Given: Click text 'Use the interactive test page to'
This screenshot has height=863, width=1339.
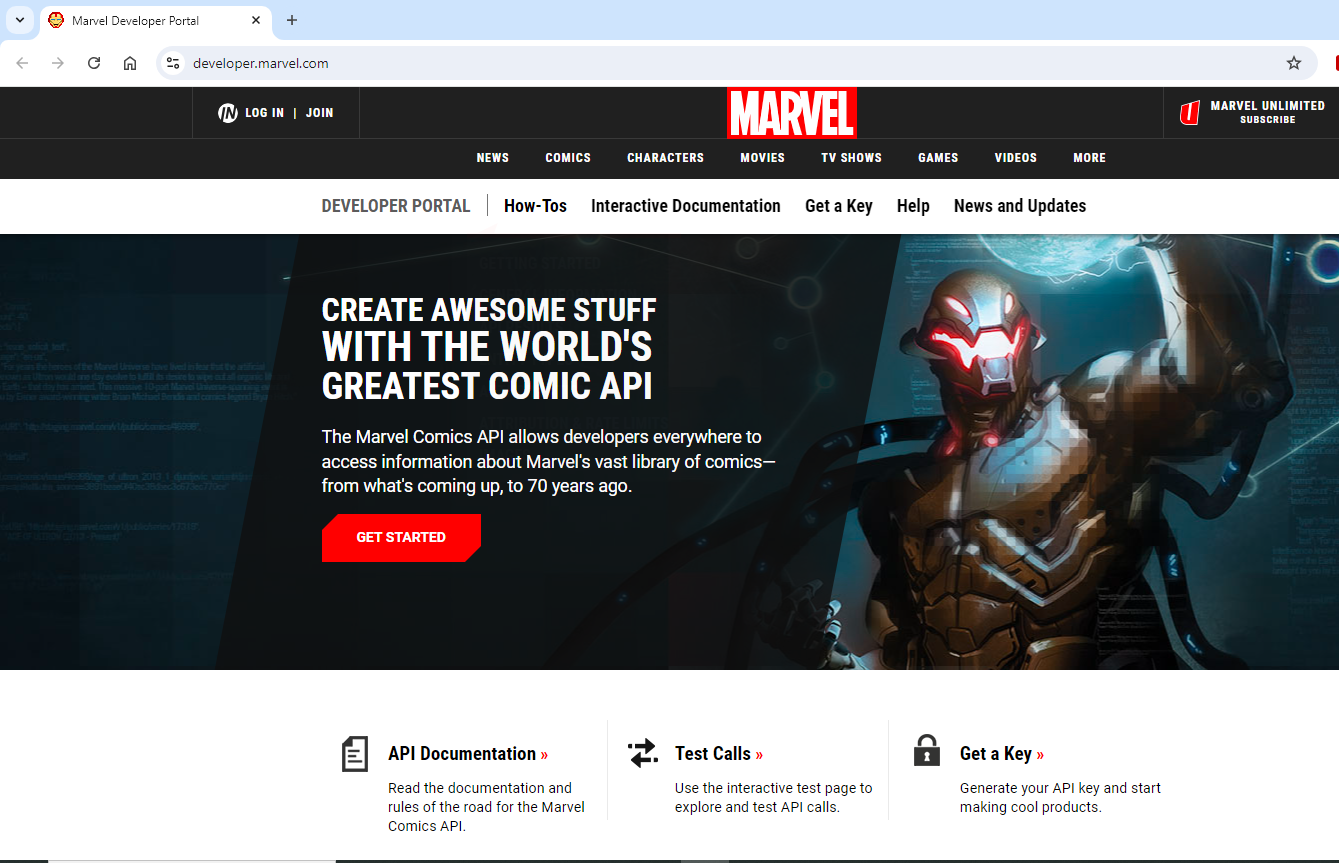Looking at the screenshot, I should coord(774,788).
